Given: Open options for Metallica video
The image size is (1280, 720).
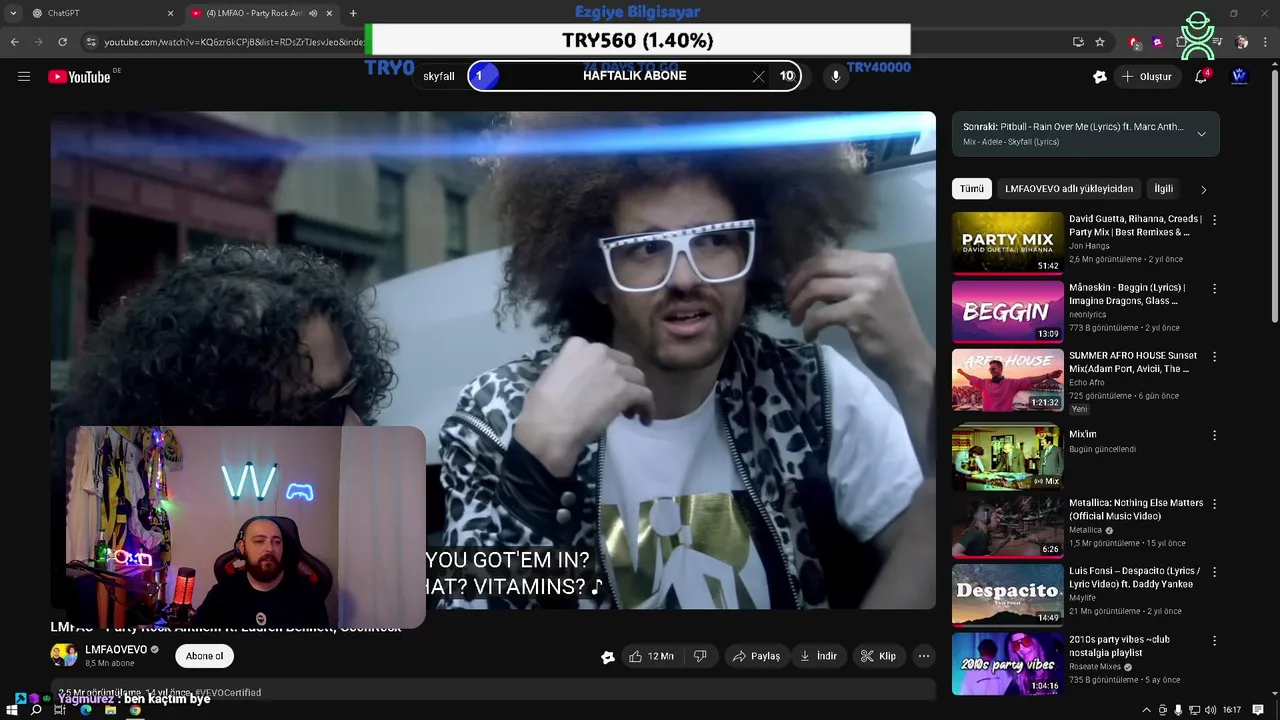Looking at the screenshot, I should tap(1215, 504).
